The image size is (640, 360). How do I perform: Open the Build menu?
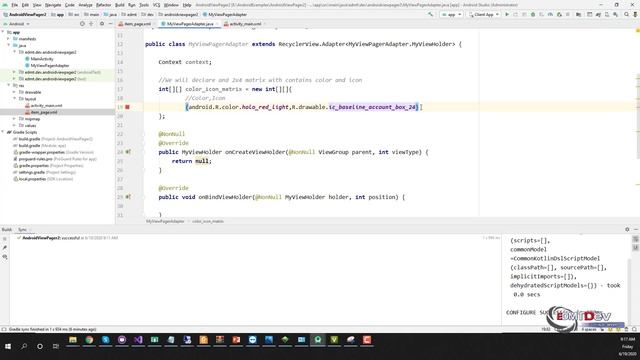click(120, 5)
